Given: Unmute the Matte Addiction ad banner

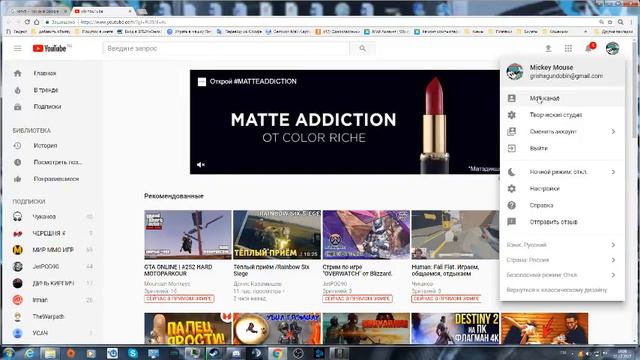Looking at the screenshot, I should click(x=201, y=165).
